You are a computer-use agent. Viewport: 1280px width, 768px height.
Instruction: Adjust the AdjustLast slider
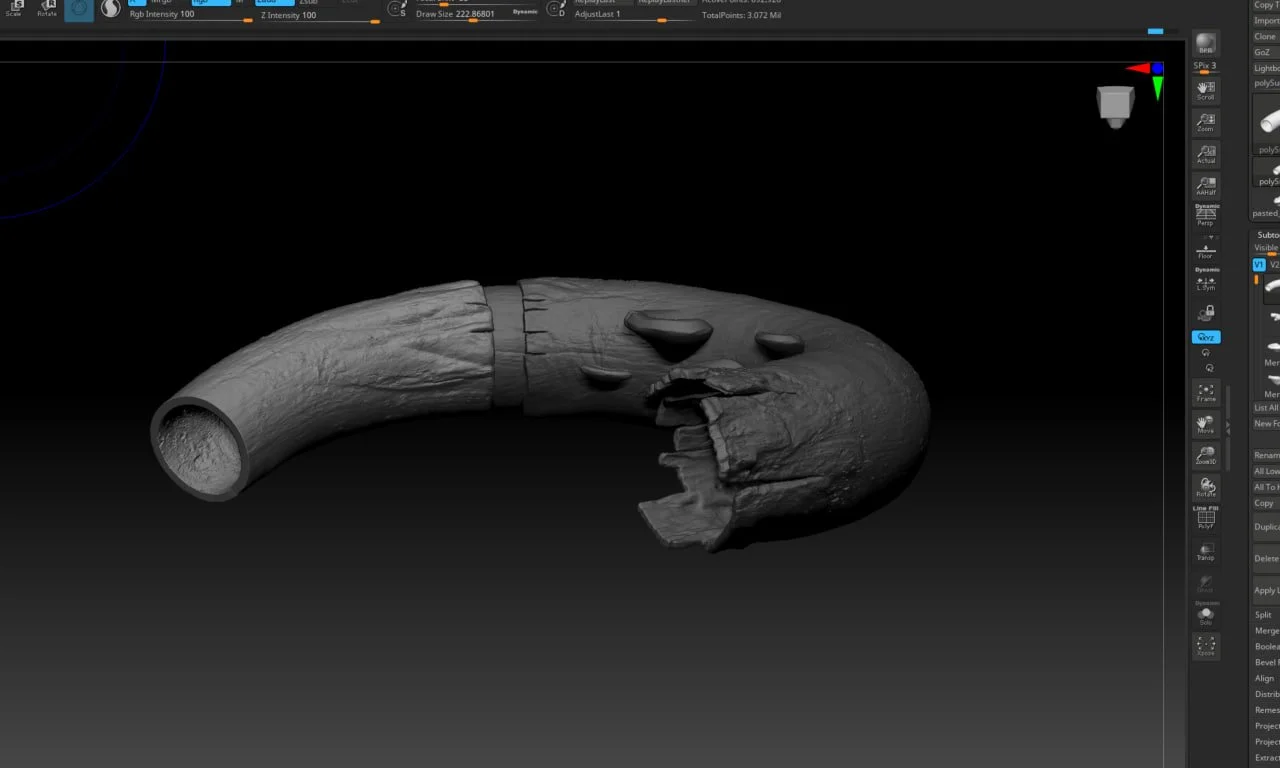[633, 14]
